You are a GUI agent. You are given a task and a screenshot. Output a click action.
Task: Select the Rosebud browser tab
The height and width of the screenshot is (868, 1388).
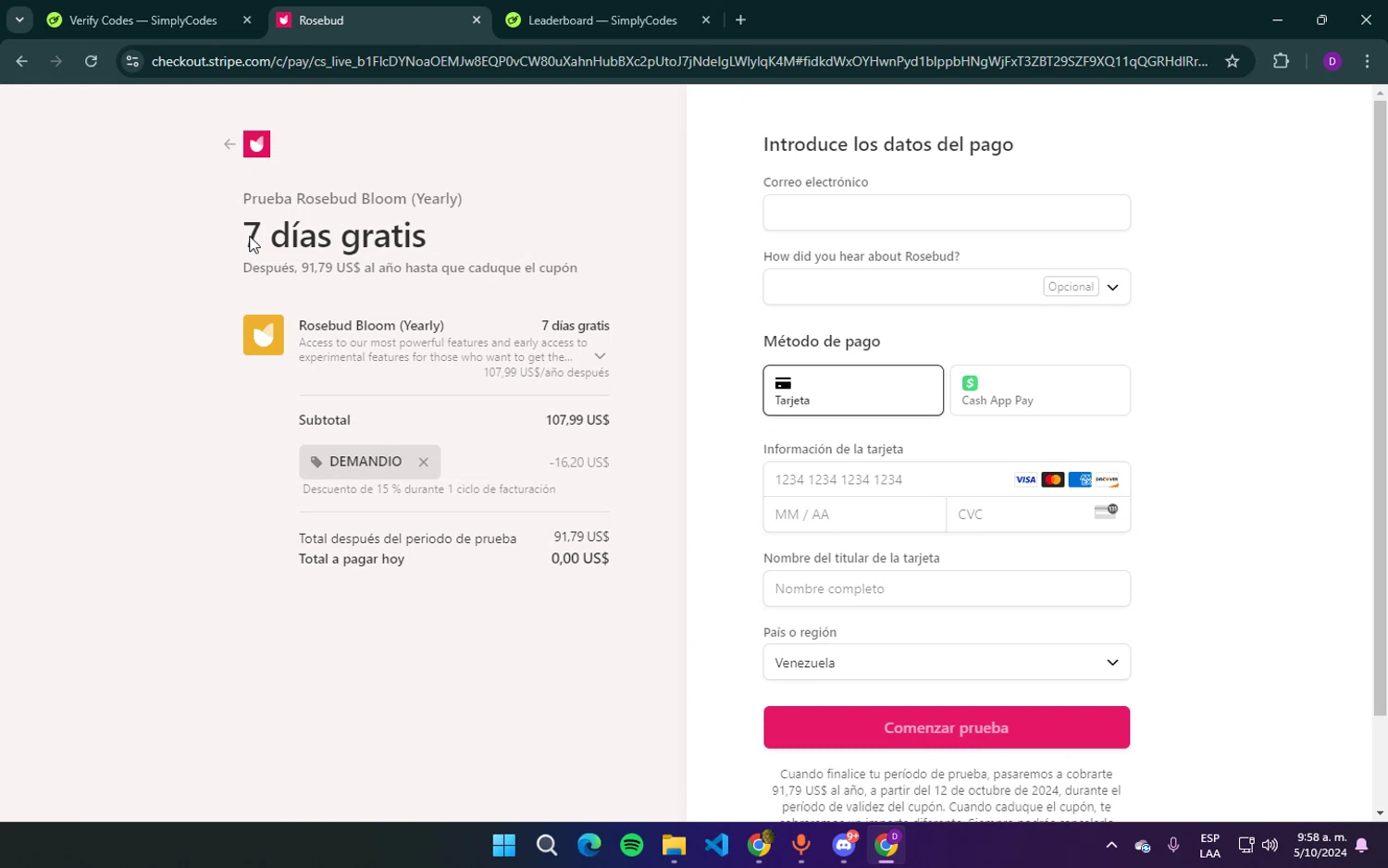point(379,20)
